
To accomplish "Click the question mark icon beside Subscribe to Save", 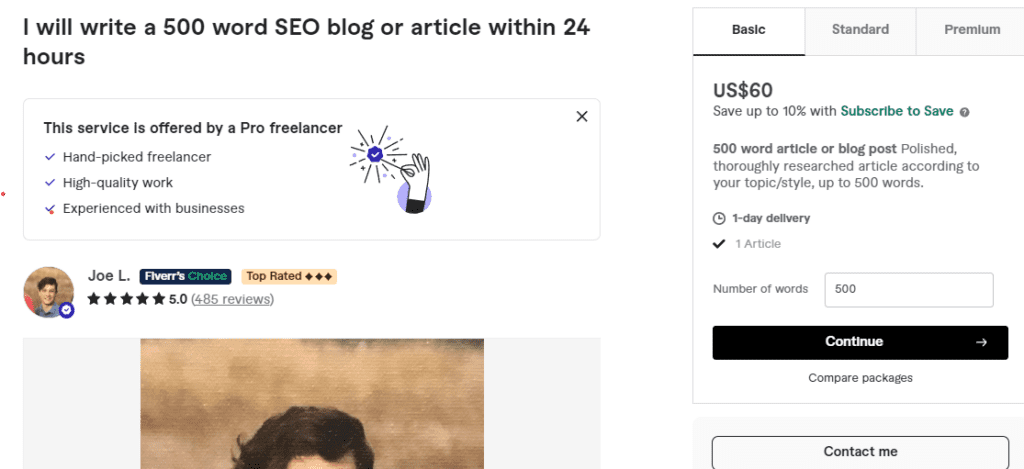I will click(x=964, y=112).
